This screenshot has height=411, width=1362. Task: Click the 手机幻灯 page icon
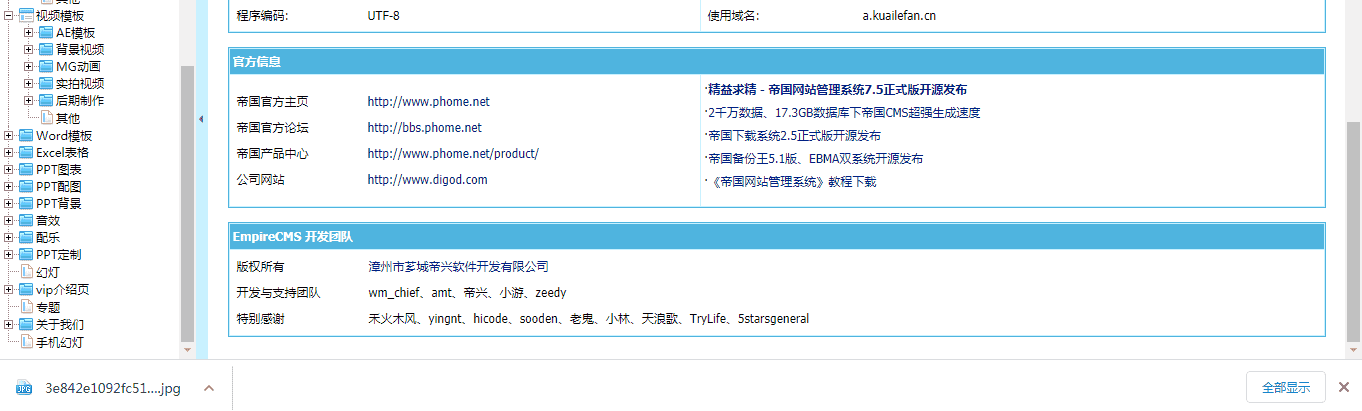pyautogui.click(x=27, y=342)
